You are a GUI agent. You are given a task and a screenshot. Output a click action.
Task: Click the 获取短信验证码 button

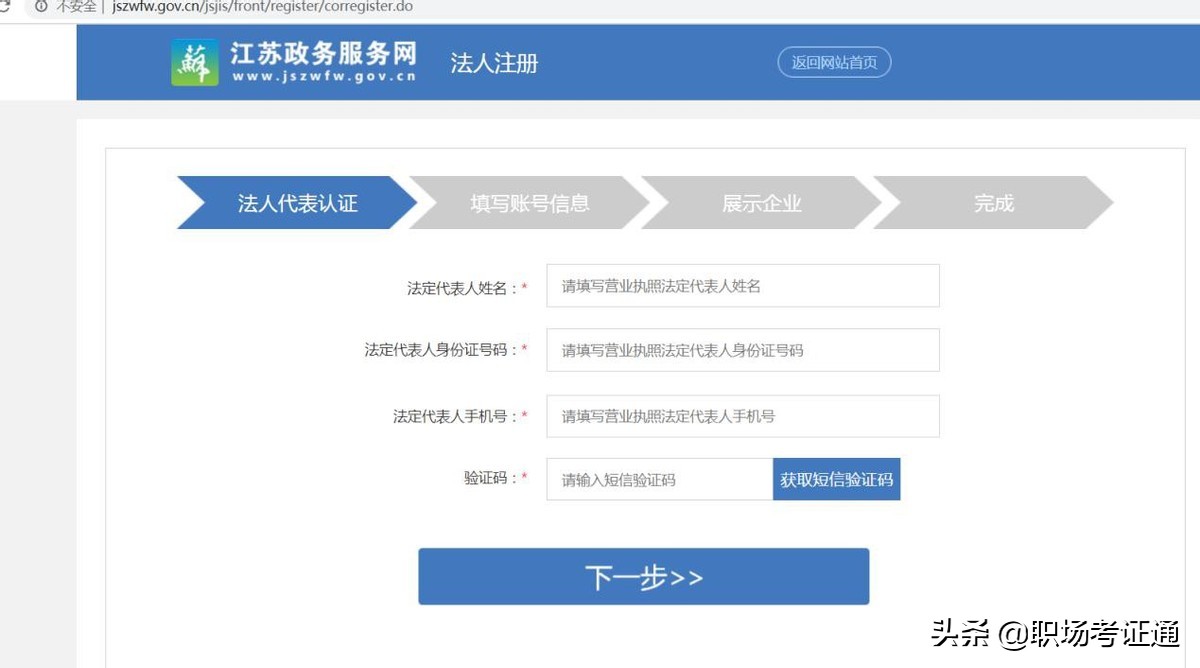click(837, 479)
